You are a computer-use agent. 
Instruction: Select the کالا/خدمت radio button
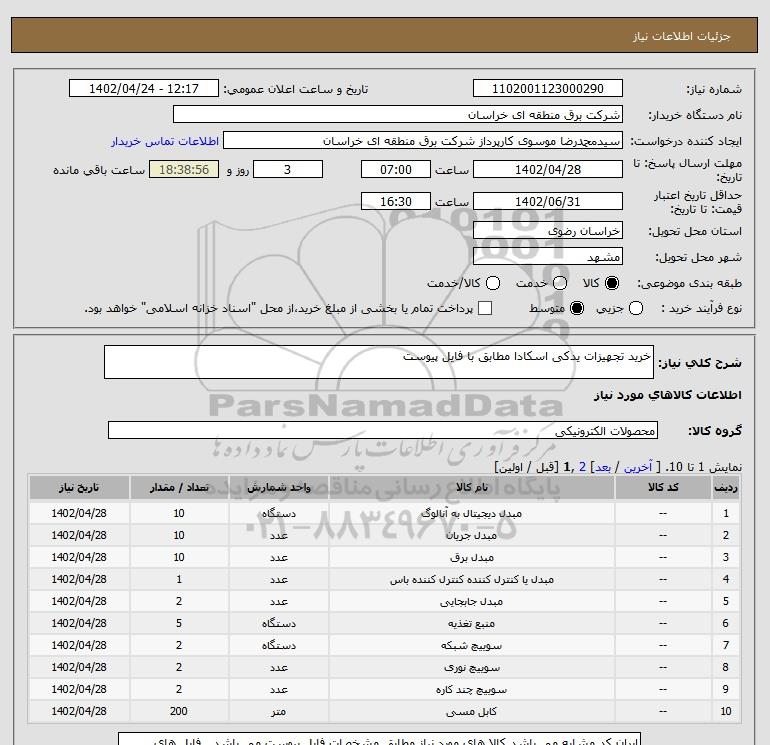(x=493, y=283)
